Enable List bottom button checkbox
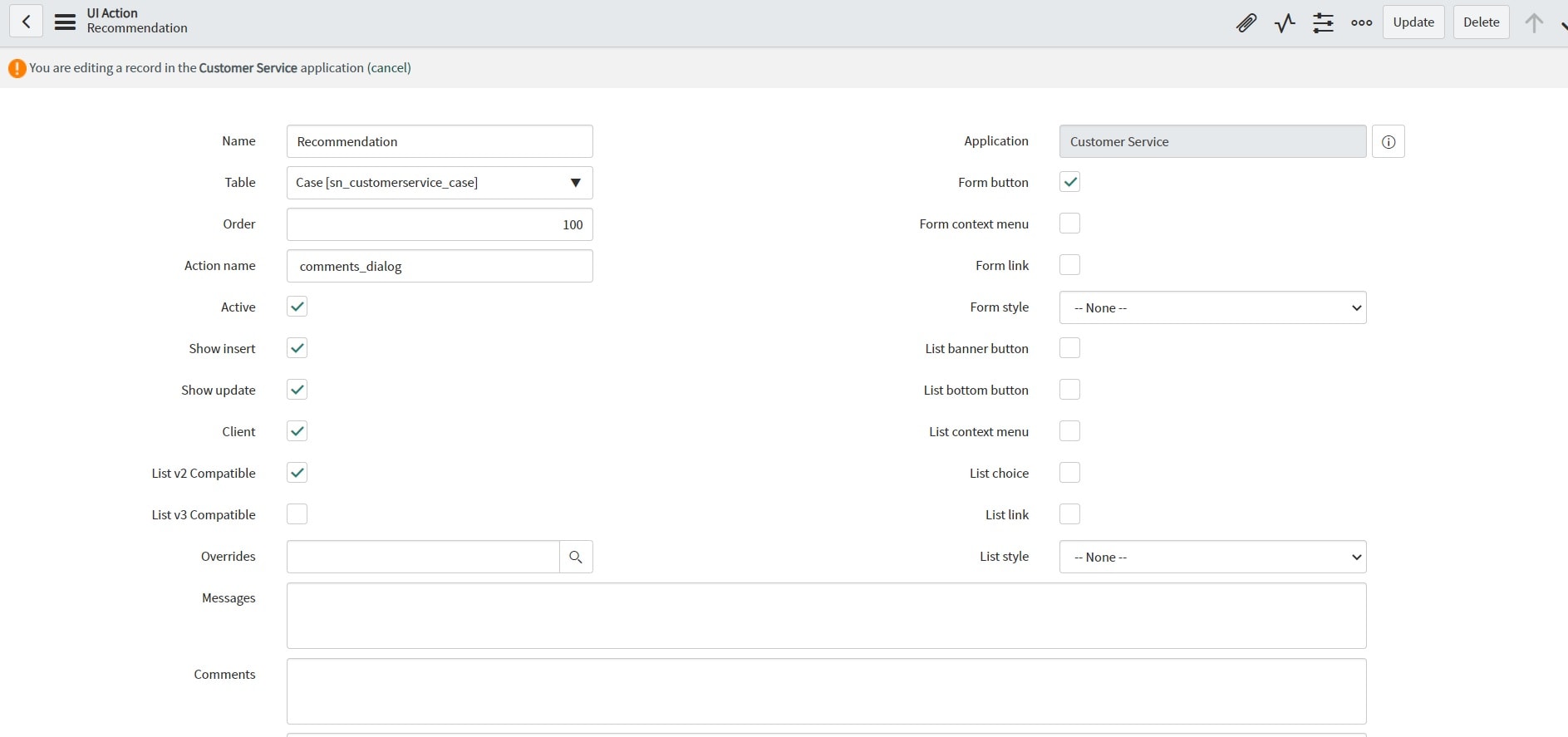 coord(1069,390)
